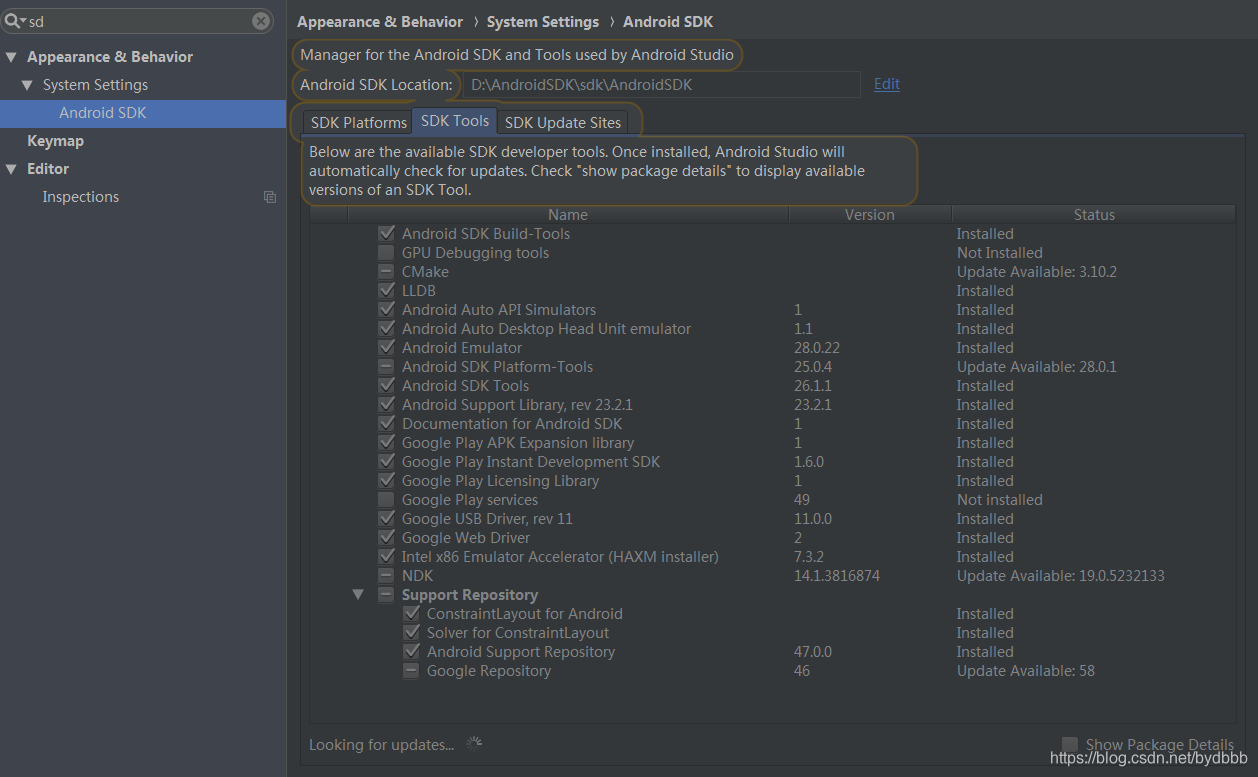Open Keymap settings

point(55,141)
